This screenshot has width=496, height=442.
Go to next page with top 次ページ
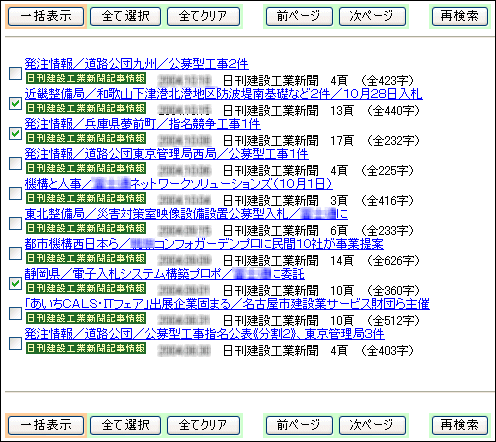(372, 16)
